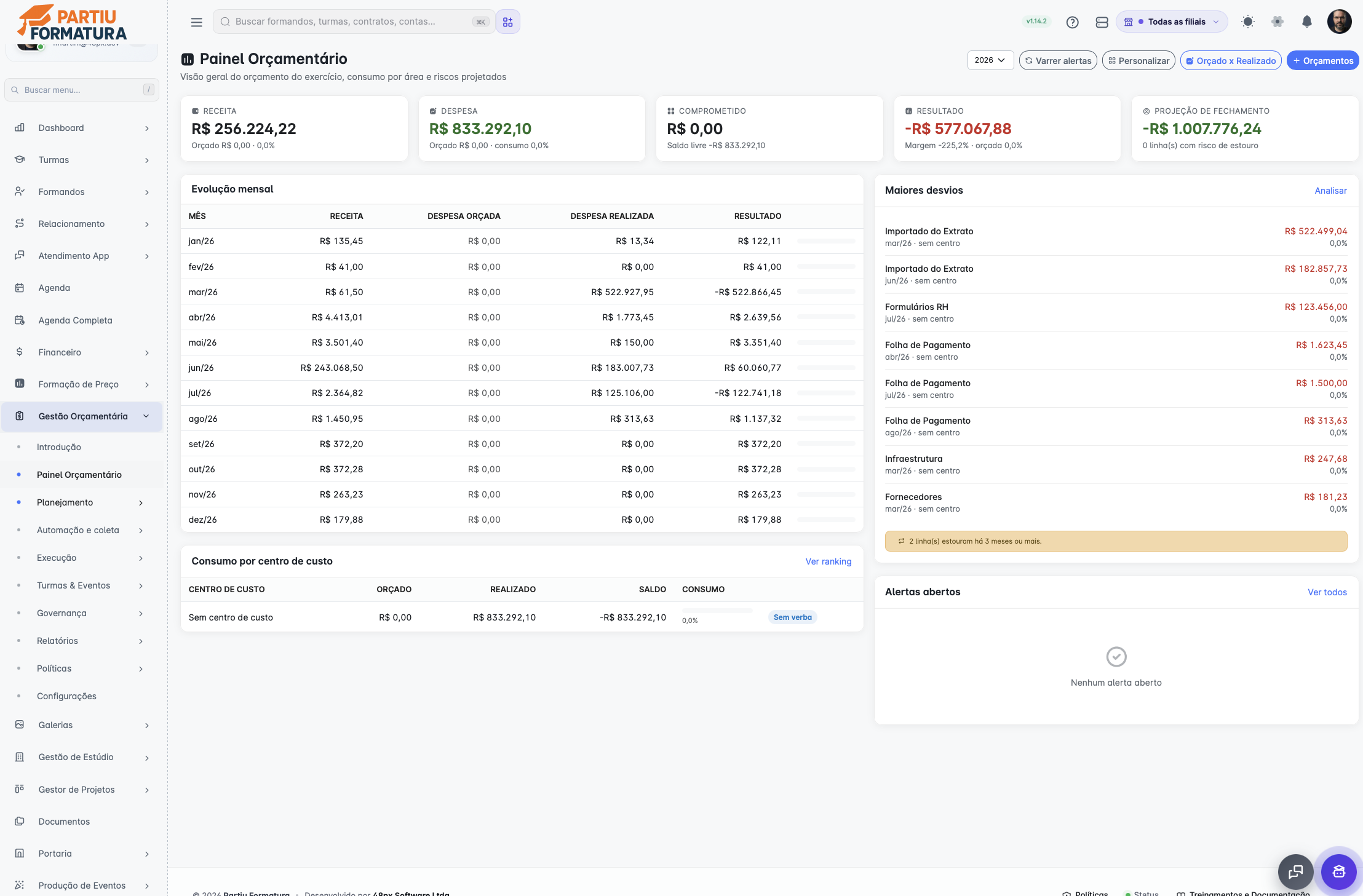1363x896 pixels.
Task: Click the Gestão de Estúdio building icon
Action: 20,756
